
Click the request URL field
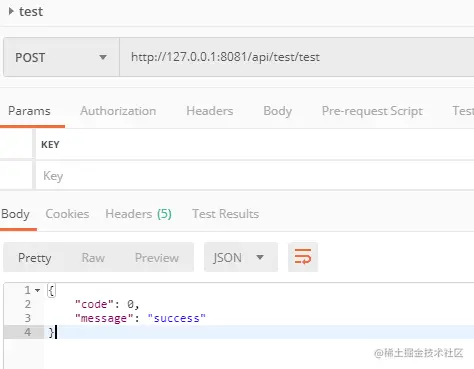click(297, 57)
